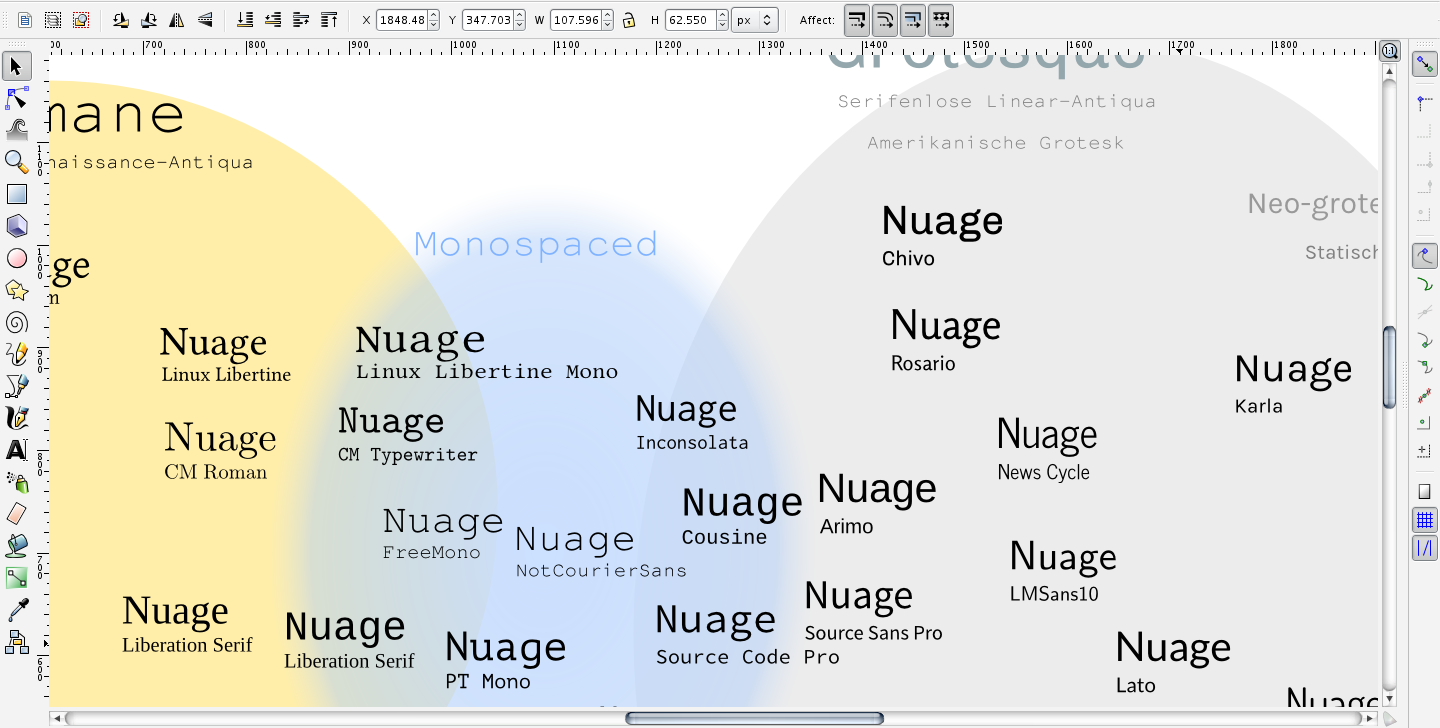Toggle Affect rounded corners scaling
The height and width of the screenshot is (728, 1440).
click(885, 20)
